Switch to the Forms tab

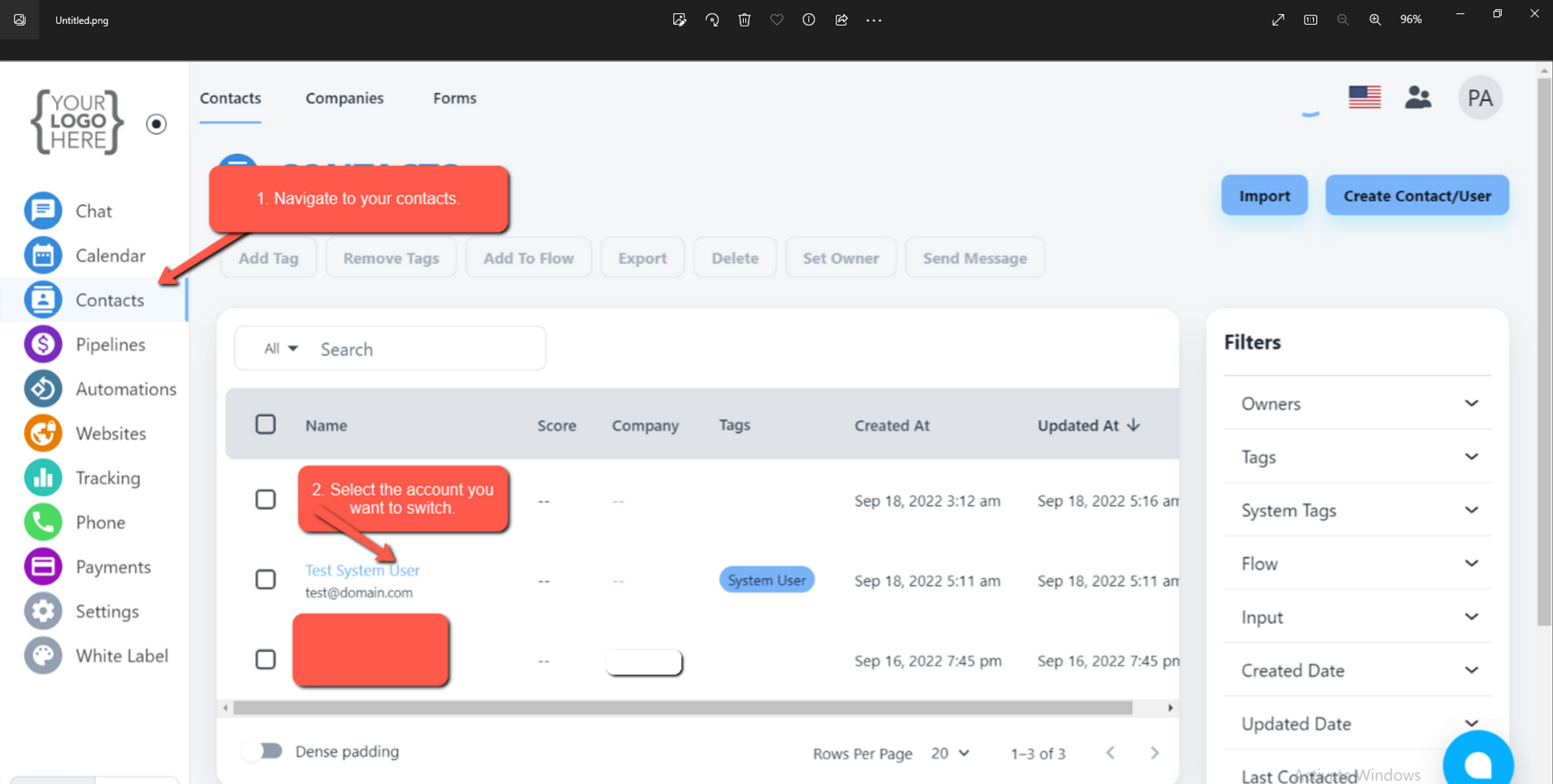click(454, 99)
